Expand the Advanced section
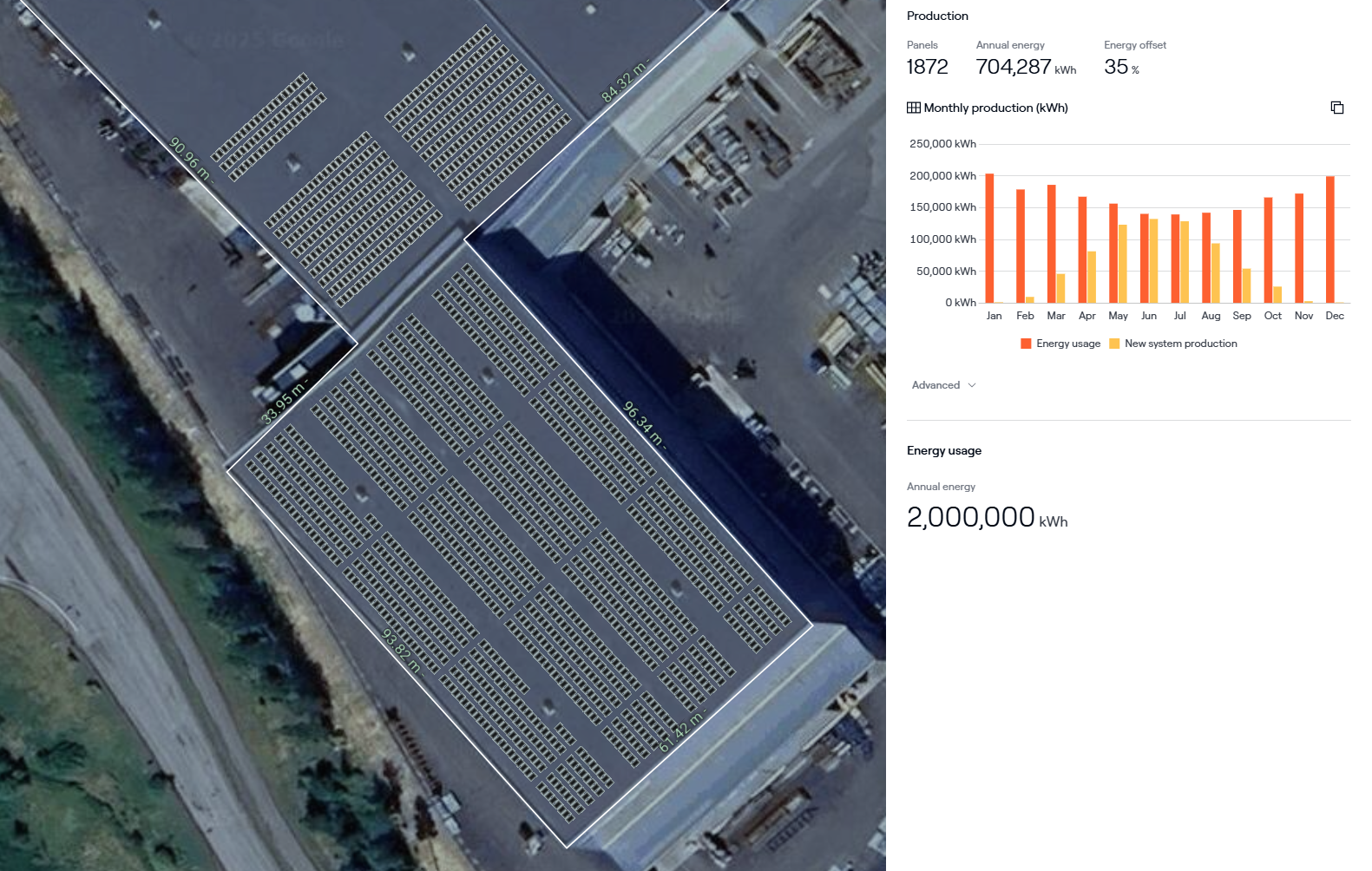The width and height of the screenshot is (1372, 871). [935, 385]
